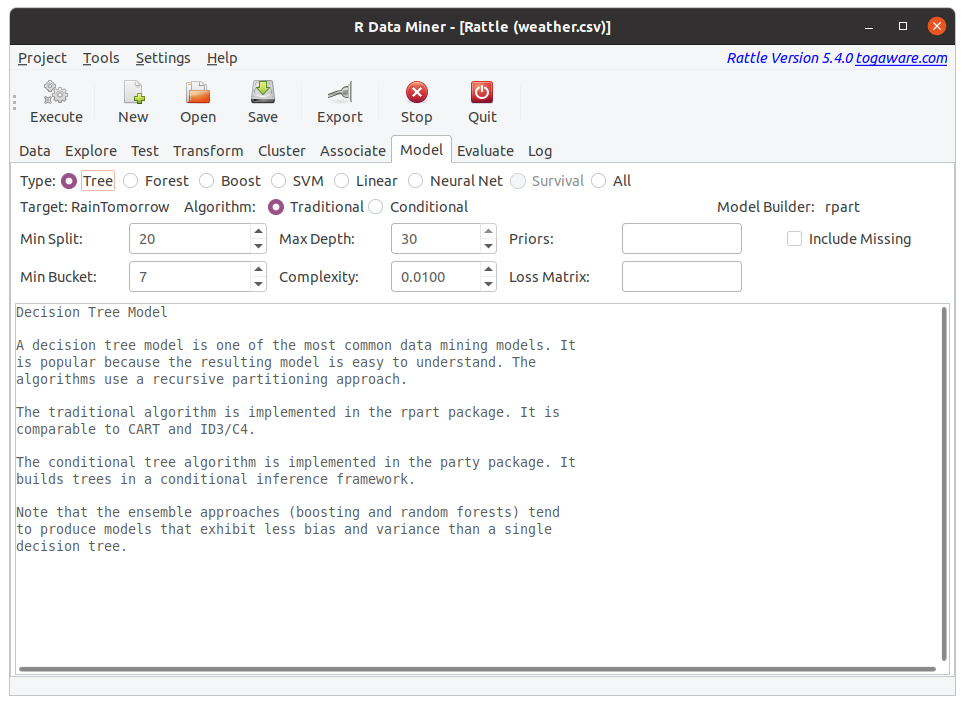
Task: Click the Export icon
Action: click(340, 92)
